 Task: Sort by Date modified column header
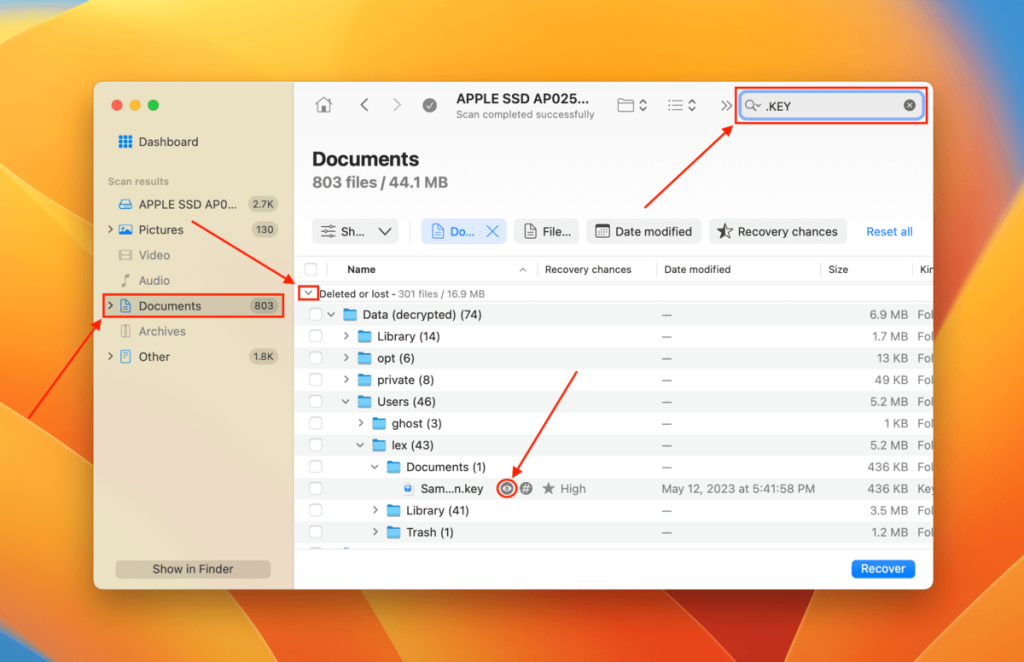click(697, 269)
